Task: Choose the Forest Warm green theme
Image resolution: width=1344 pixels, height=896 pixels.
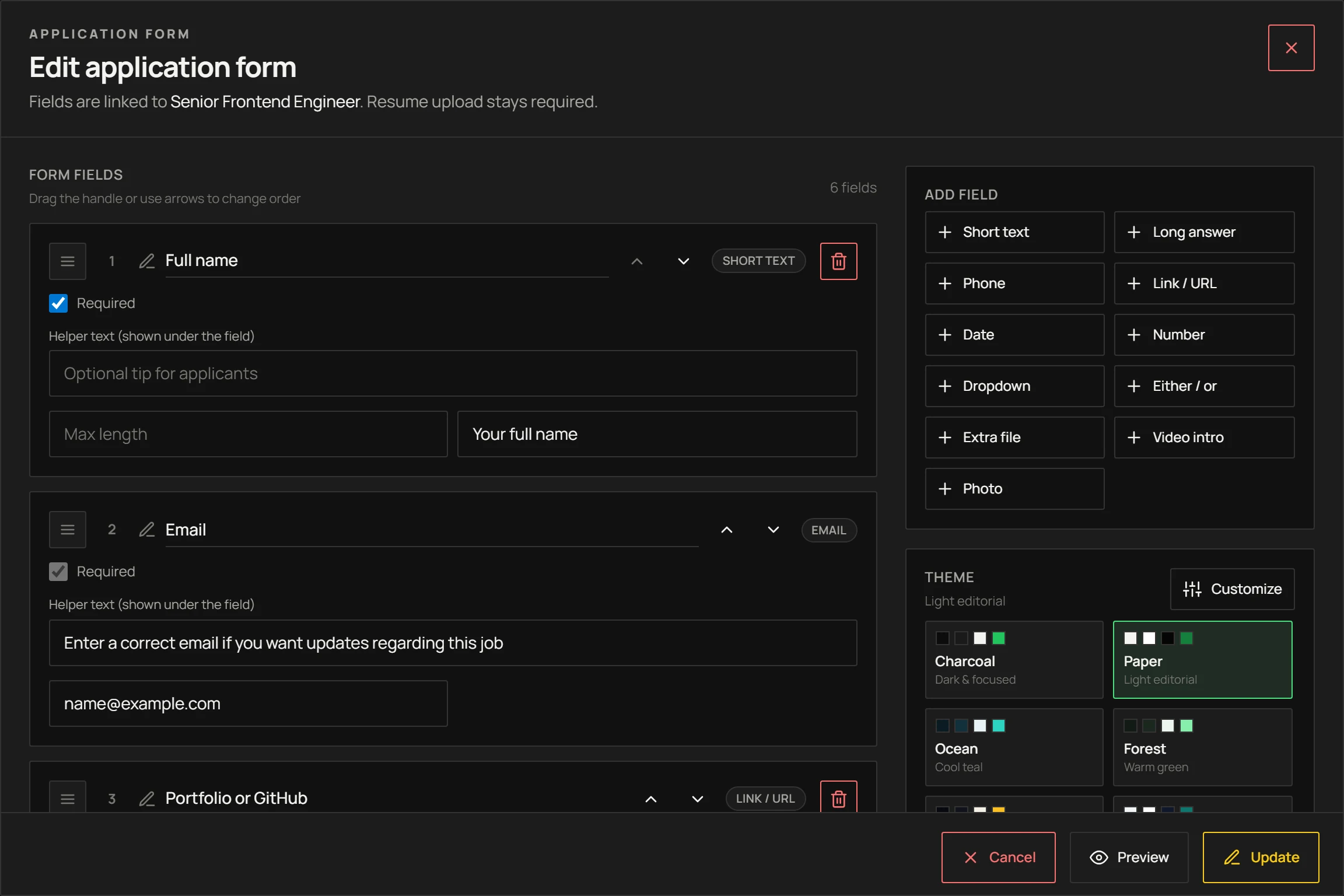Action: (1203, 747)
